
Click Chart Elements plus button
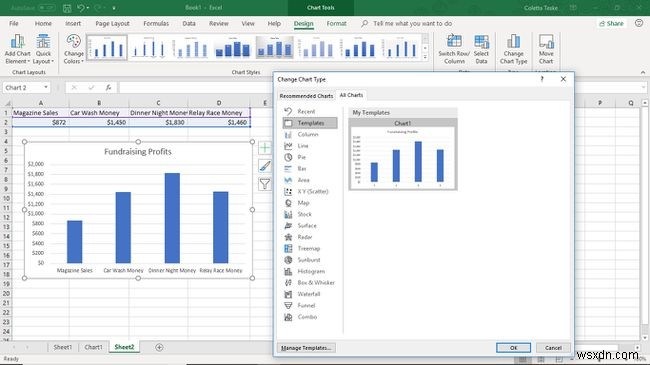click(265, 148)
